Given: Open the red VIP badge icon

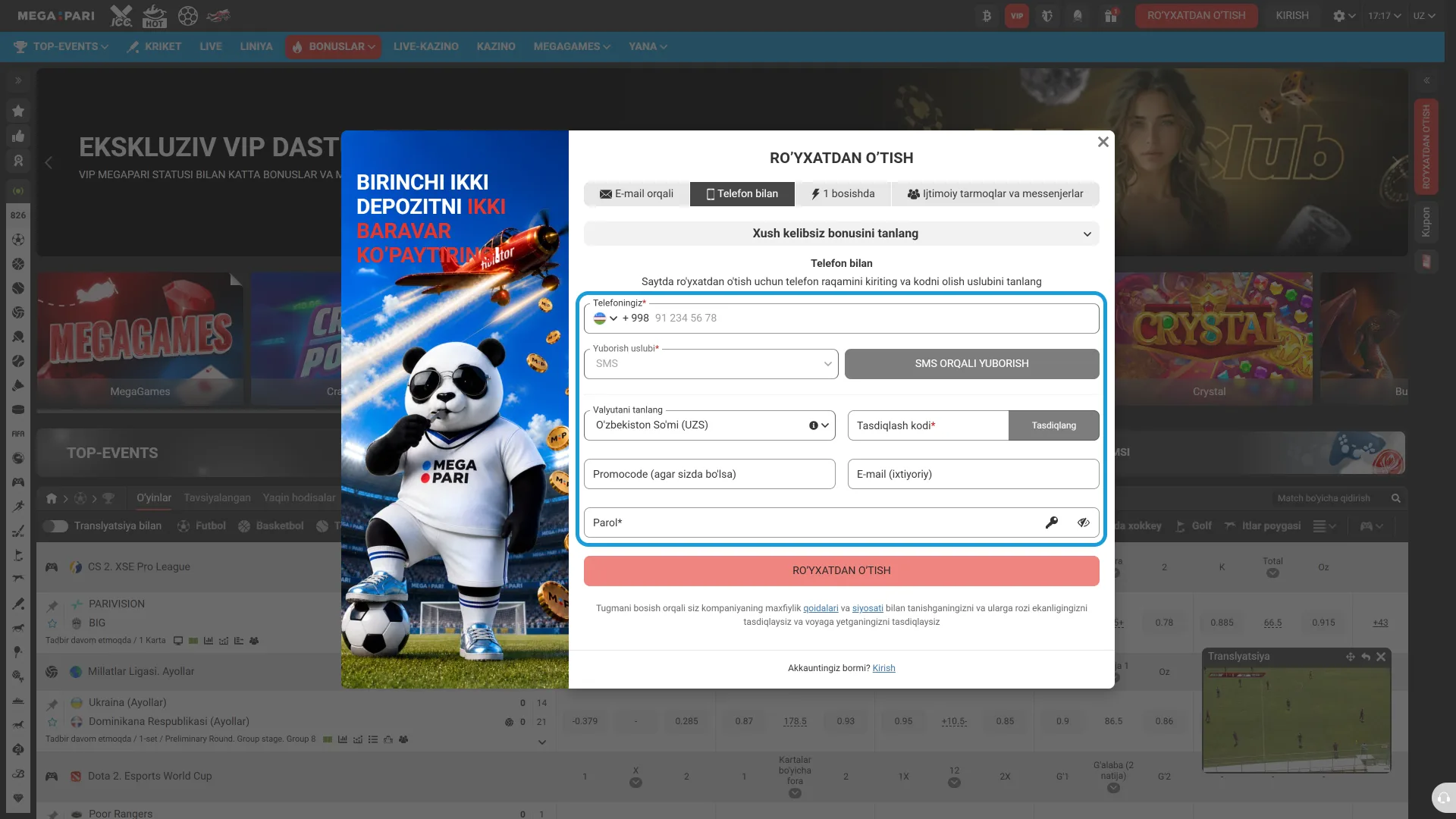Looking at the screenshot, I should pos(1017,16).
